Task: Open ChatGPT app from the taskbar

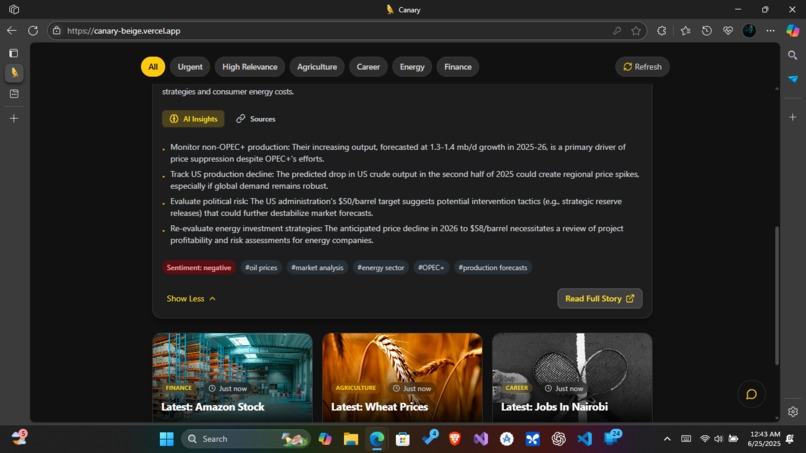Action: pyautogui.click(x=559, y=439)
